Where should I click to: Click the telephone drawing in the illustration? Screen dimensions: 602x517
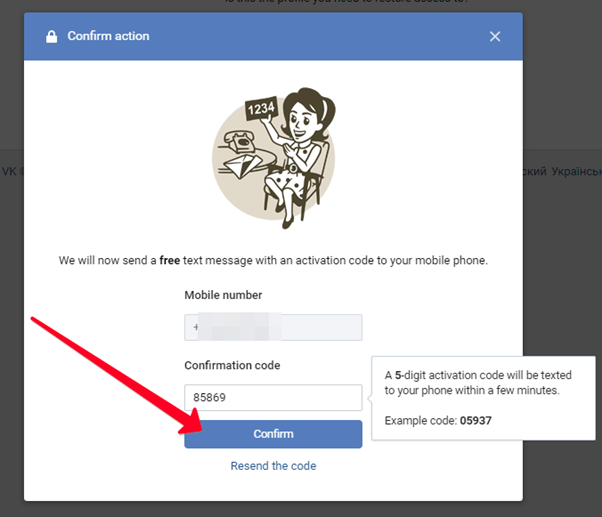tap(239, 141)
